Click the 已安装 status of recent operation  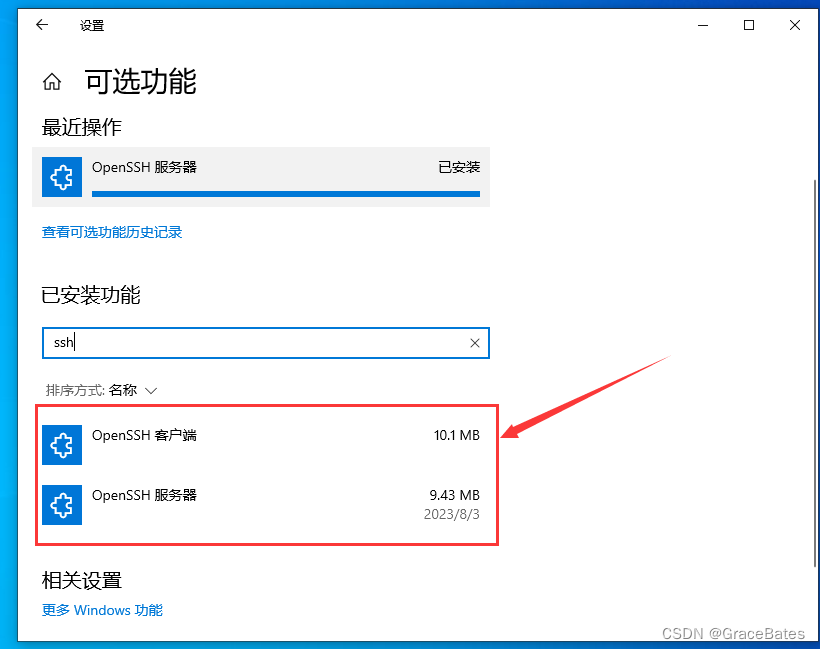point(459,167)
